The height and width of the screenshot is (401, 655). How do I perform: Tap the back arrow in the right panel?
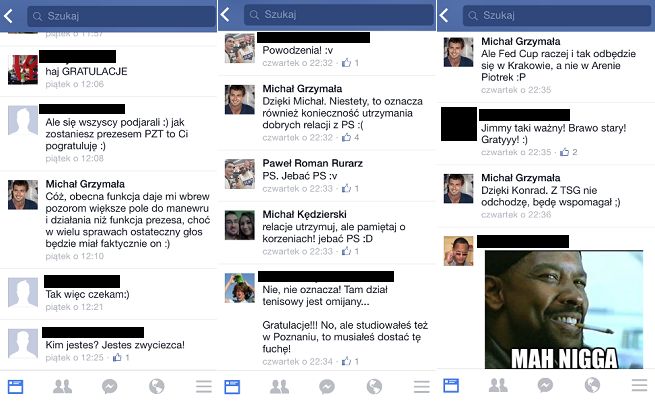point(444,15)
